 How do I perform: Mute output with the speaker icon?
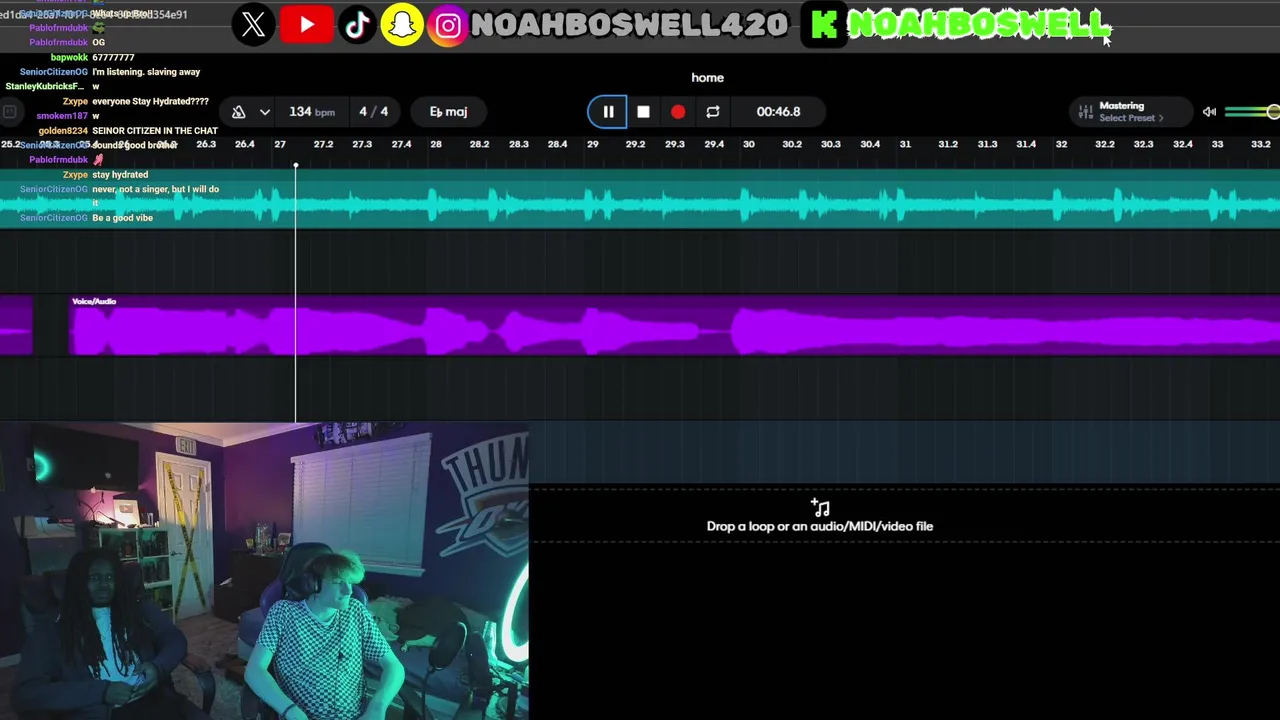(x=1209, y=112)
